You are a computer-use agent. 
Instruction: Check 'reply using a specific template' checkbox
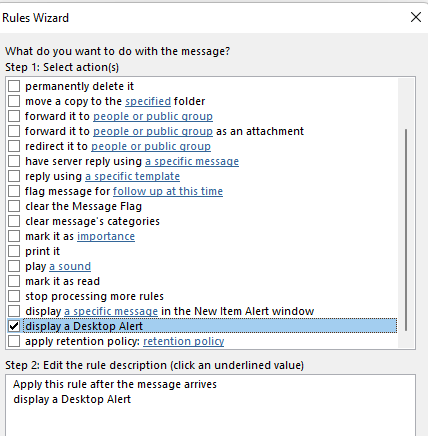click(x=14, y=176)
